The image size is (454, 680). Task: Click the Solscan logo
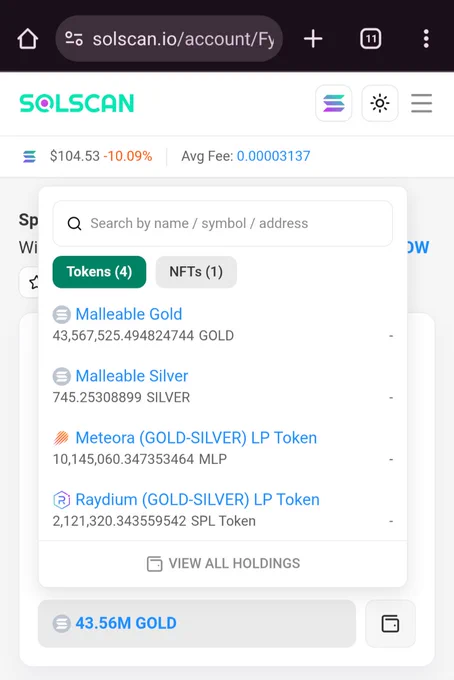coord(77,103)
